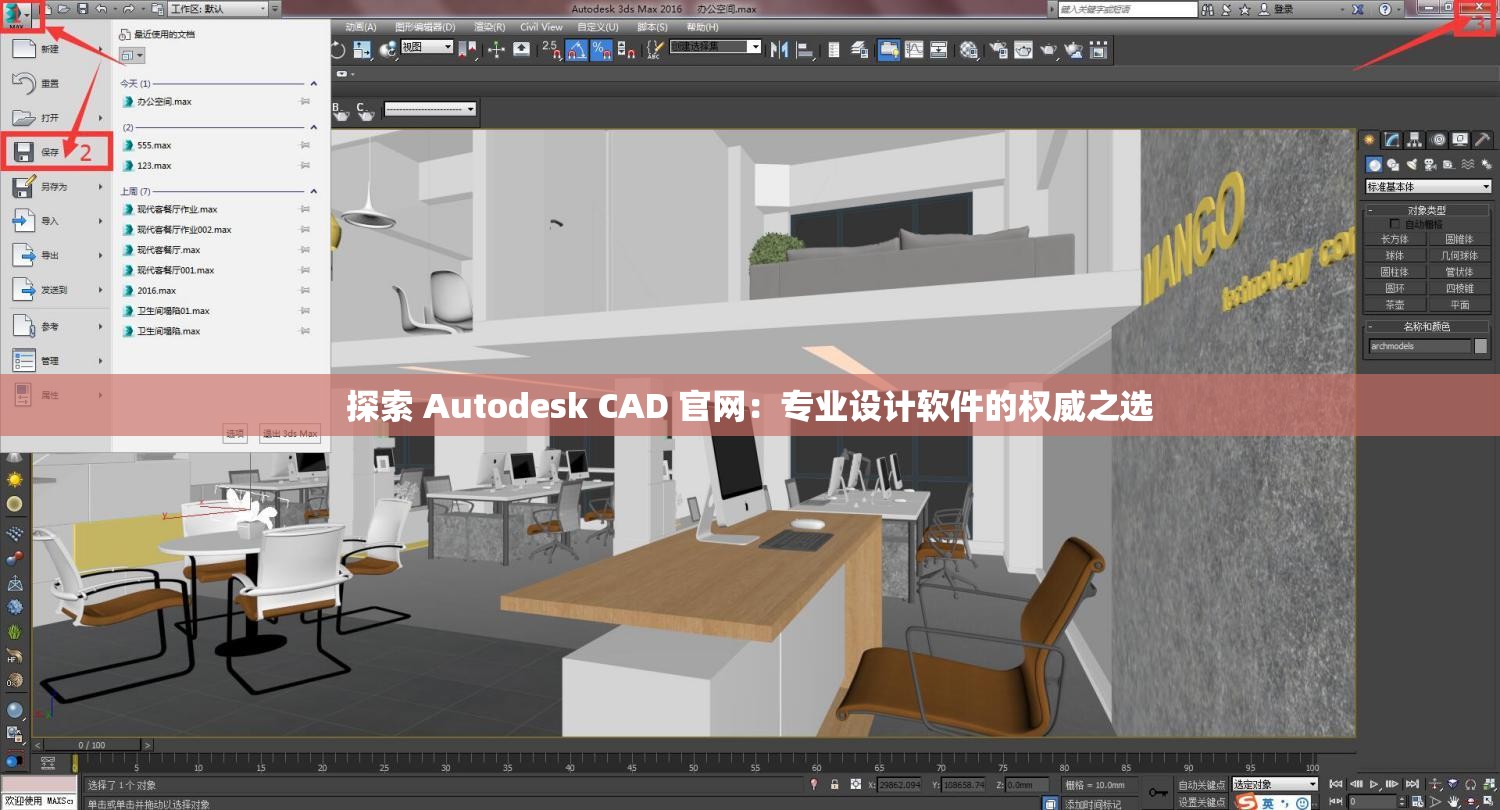This screenshot has height=810, width=1500.
Task: Click the 茶壶 teapot button
Action: pyautogui.click(x=1395, y=305)
